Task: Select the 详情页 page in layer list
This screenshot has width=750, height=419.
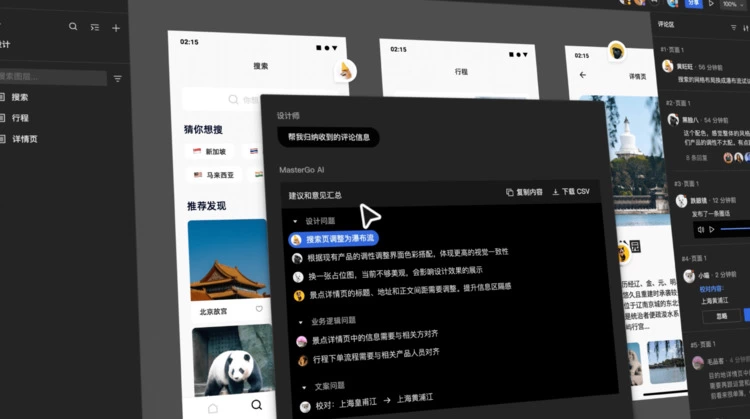Action: 24,138
